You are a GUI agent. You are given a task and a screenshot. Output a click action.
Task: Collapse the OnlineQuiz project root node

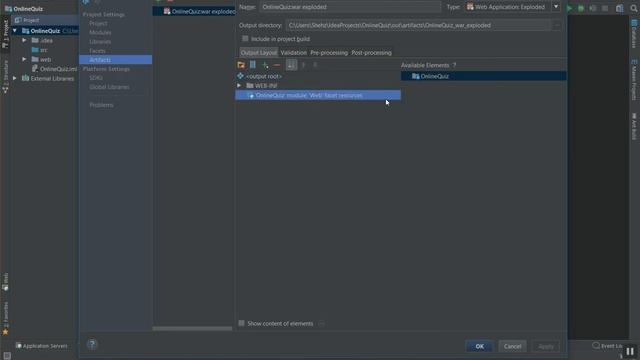15,31
